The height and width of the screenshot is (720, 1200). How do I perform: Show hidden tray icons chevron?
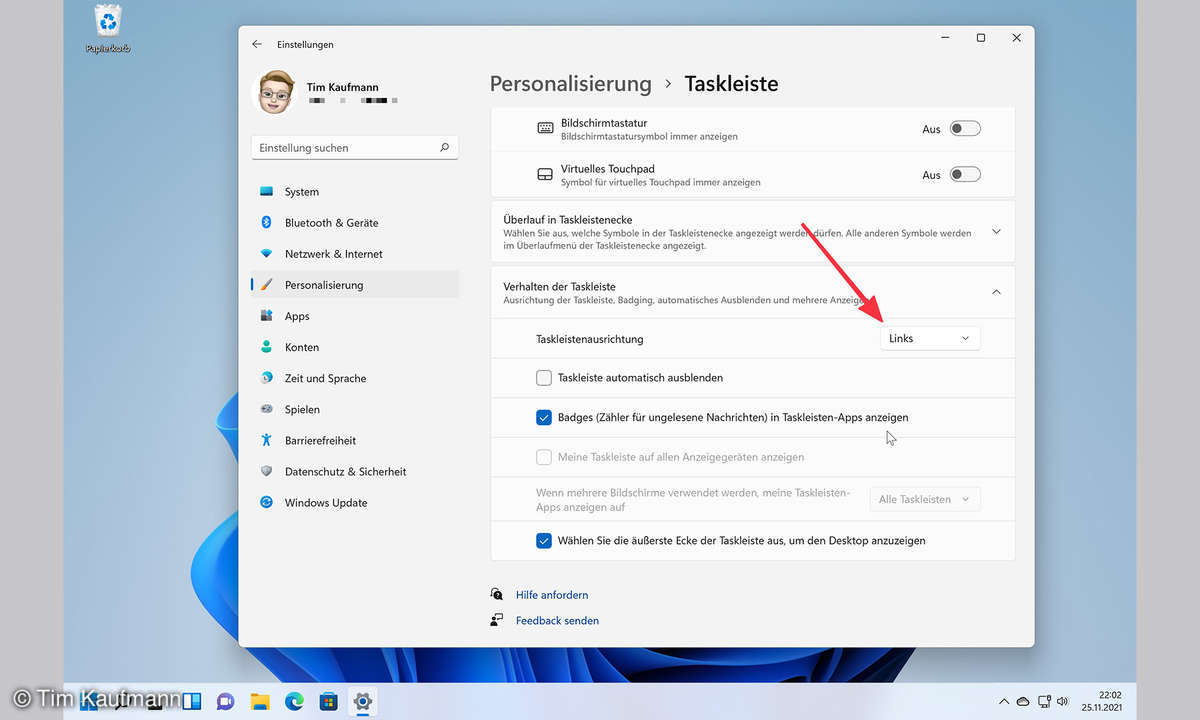pos(1003,701)
